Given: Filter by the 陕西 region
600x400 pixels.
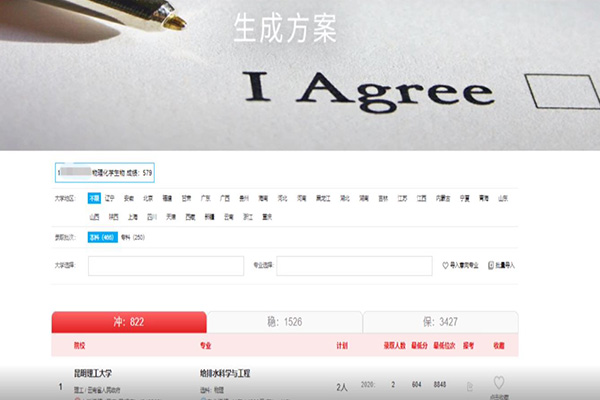Looking at the screenshot, I should 114,217.
